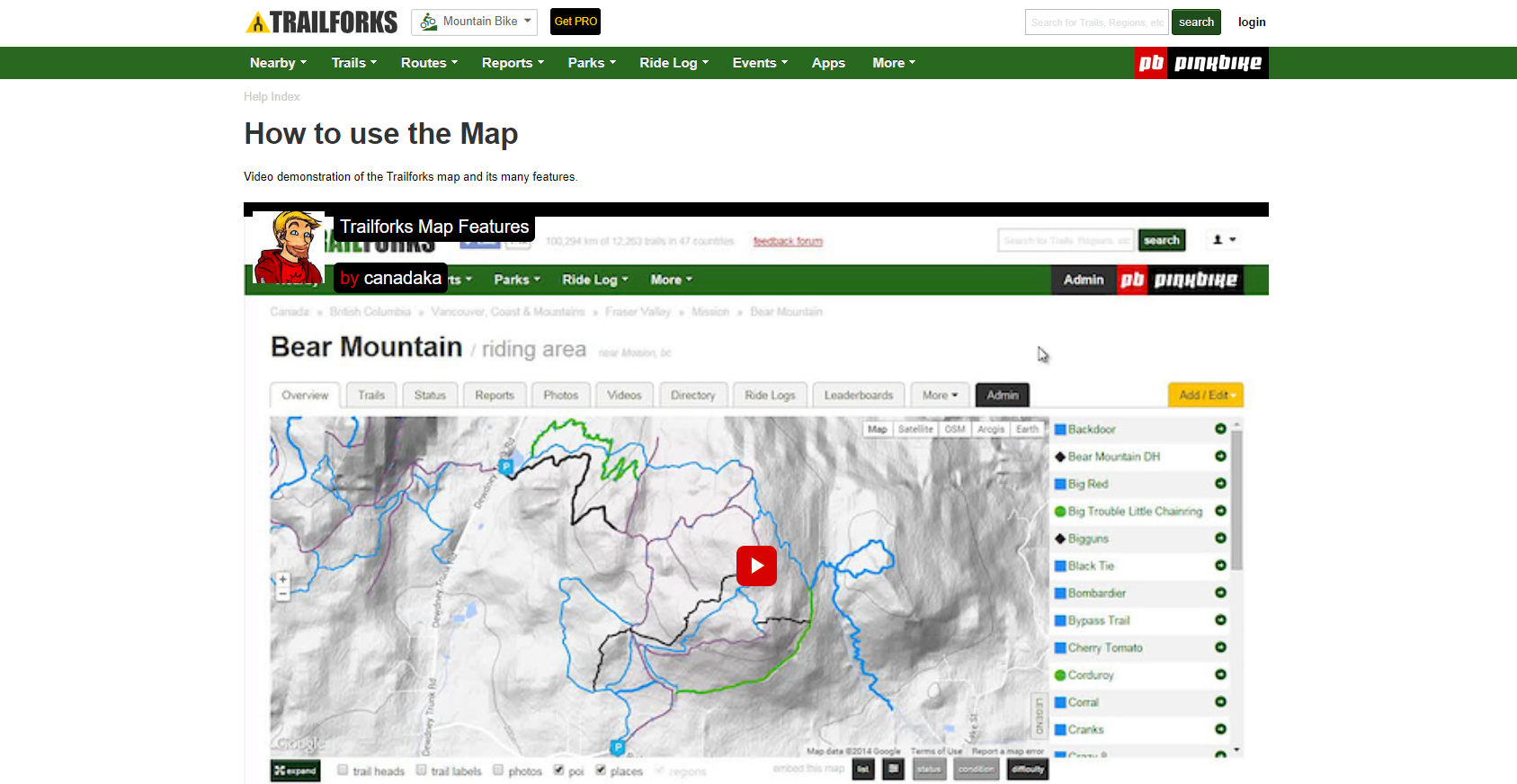Focus the trail search input field
Image resolution: width=1517 pixels, height=784 pixels.
tap(1096, 22)
